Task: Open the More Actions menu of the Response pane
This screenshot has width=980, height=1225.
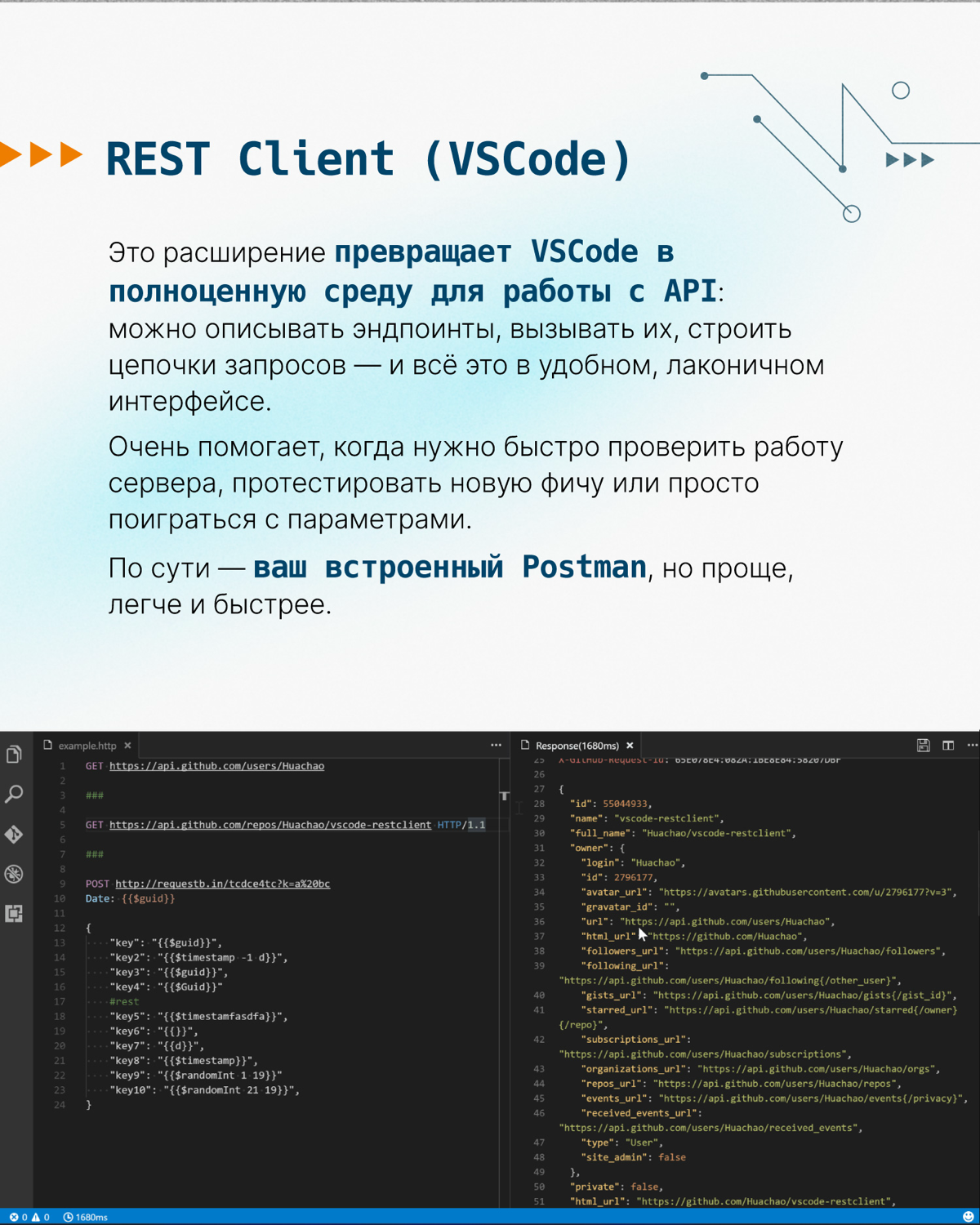Action: click(973, 745)
